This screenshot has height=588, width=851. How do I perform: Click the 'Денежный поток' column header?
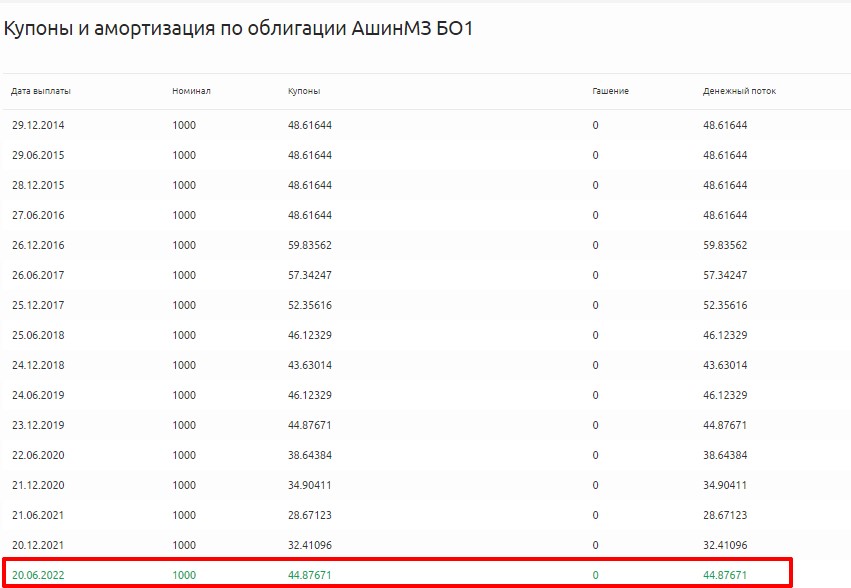pos(739,91)
